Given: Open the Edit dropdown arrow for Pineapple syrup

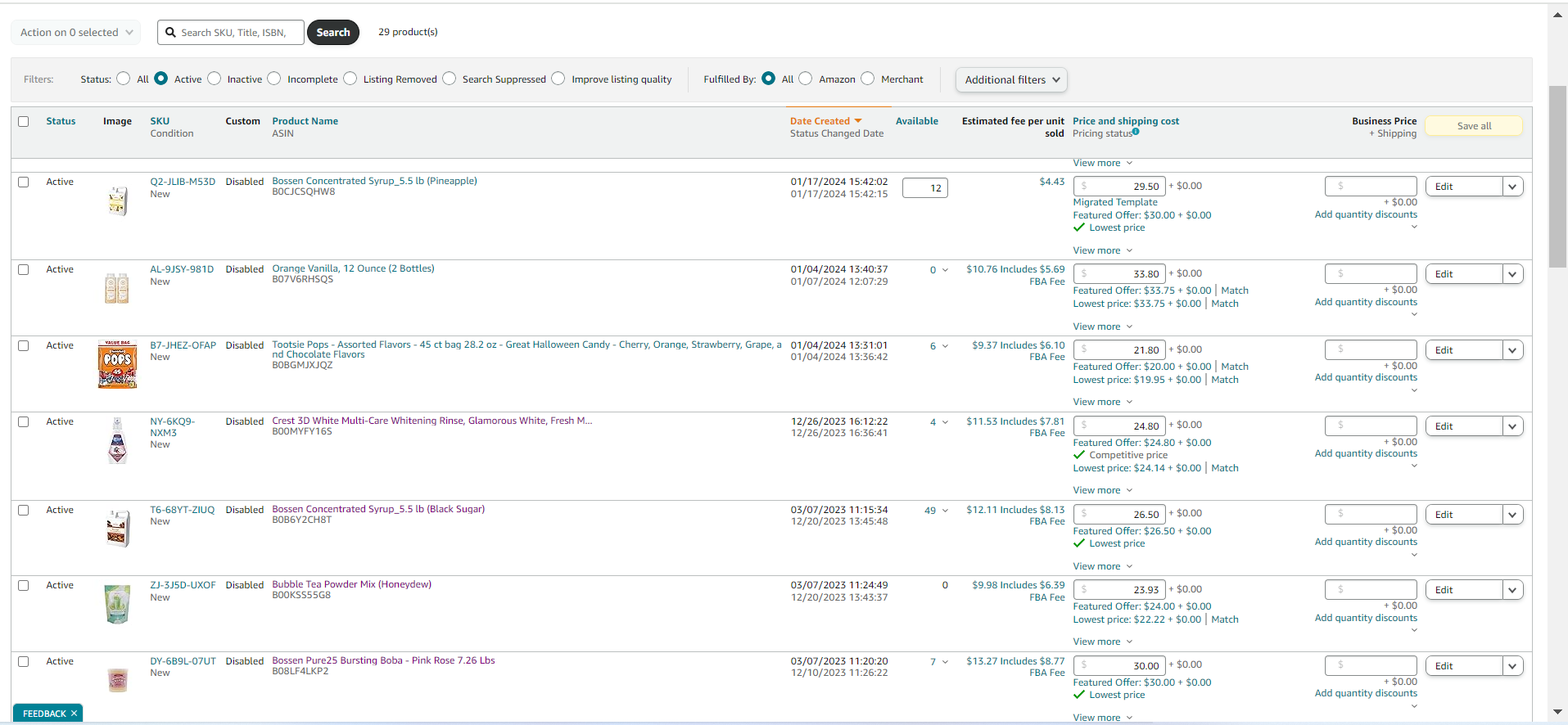Looking at the screenshot, I should point(1513,187).
